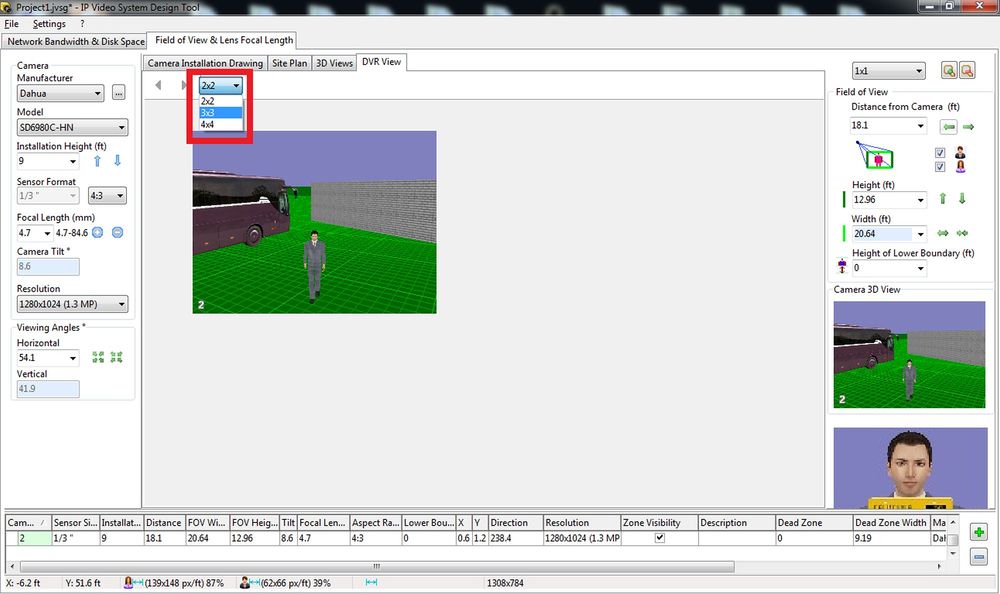Viewport: 1000px width, 594px height.
Task: Toggle the female figure checkbox
Action: [x=940, y=167]
